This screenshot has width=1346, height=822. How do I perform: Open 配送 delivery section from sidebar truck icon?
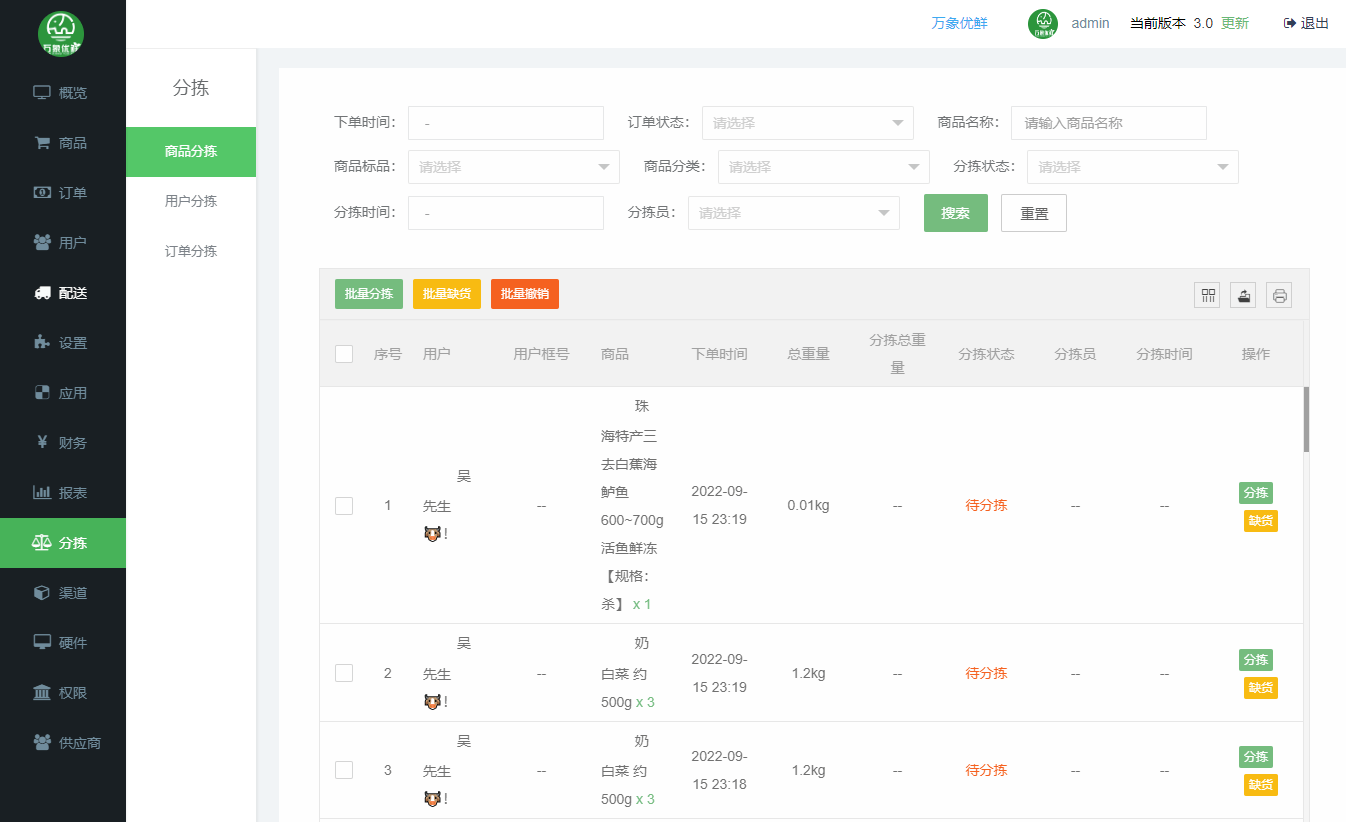pos(42,293)
